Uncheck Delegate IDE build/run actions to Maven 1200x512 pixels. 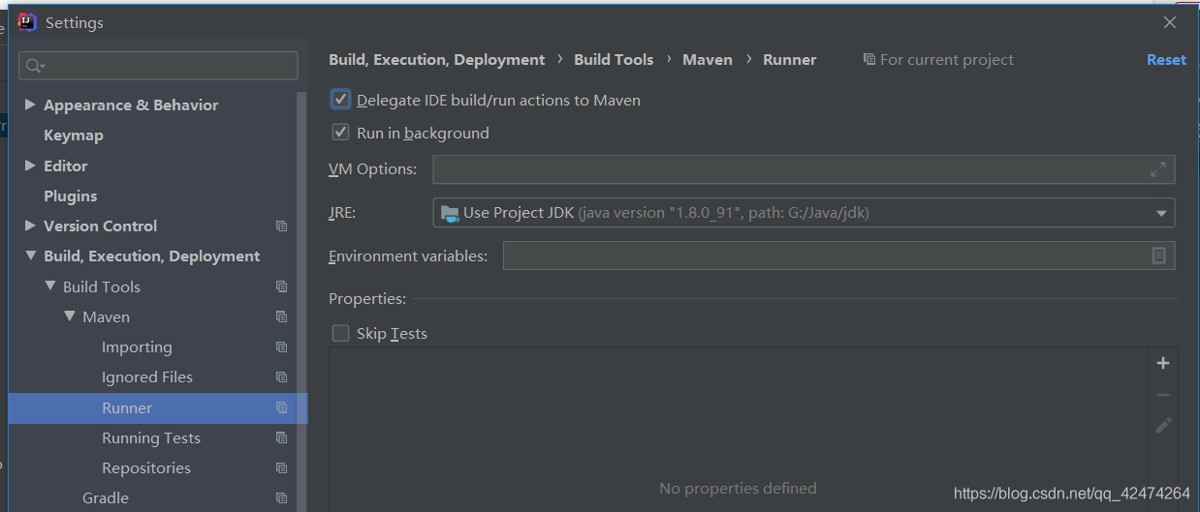tap(340, 100)
